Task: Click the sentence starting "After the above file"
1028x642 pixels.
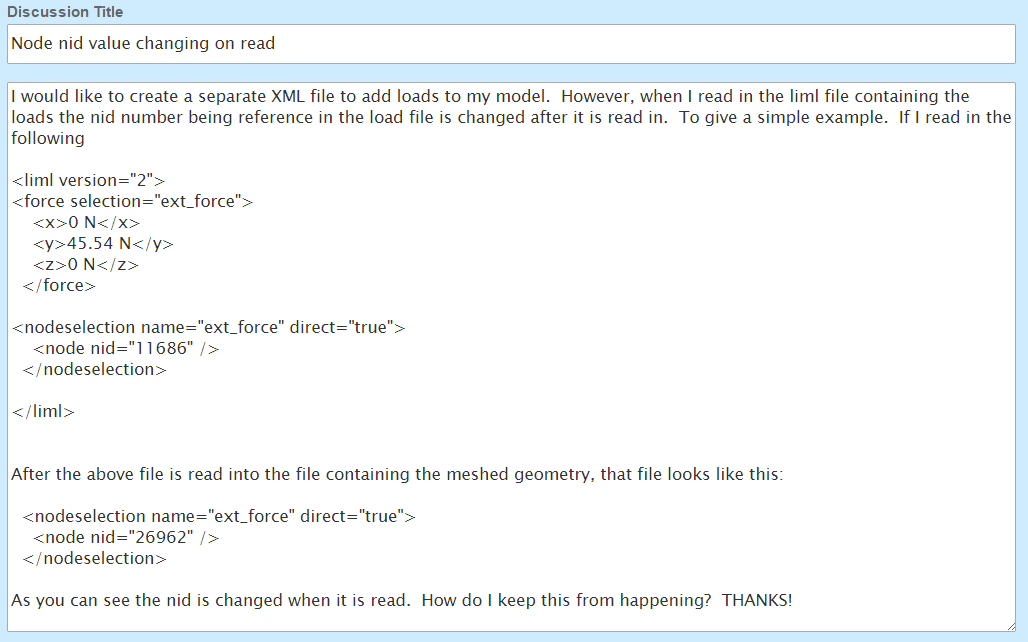Action: 397,474
